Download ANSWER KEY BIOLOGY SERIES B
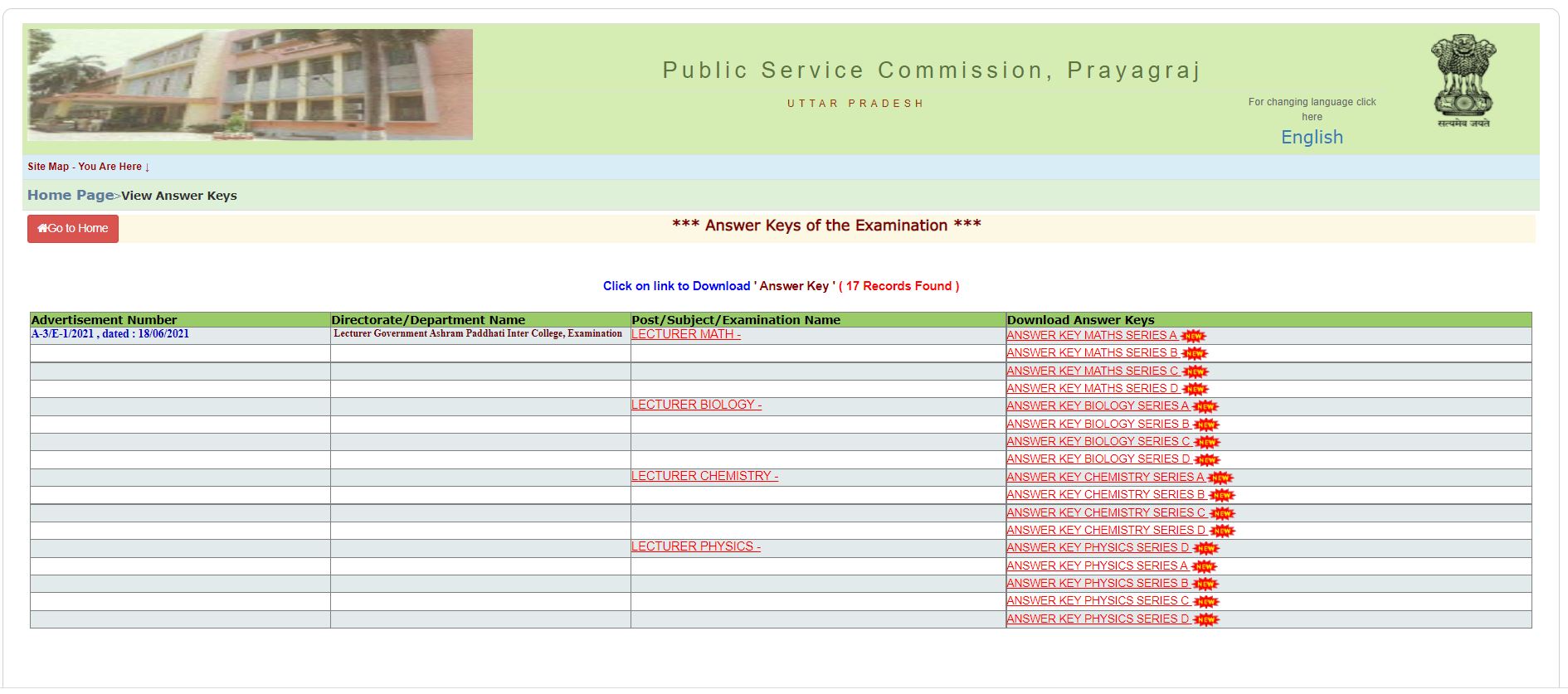The image size is (1568, 694). [1098, 424]
